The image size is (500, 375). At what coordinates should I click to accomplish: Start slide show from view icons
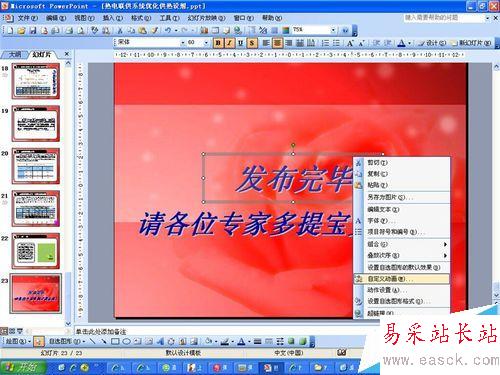point(20,331)
